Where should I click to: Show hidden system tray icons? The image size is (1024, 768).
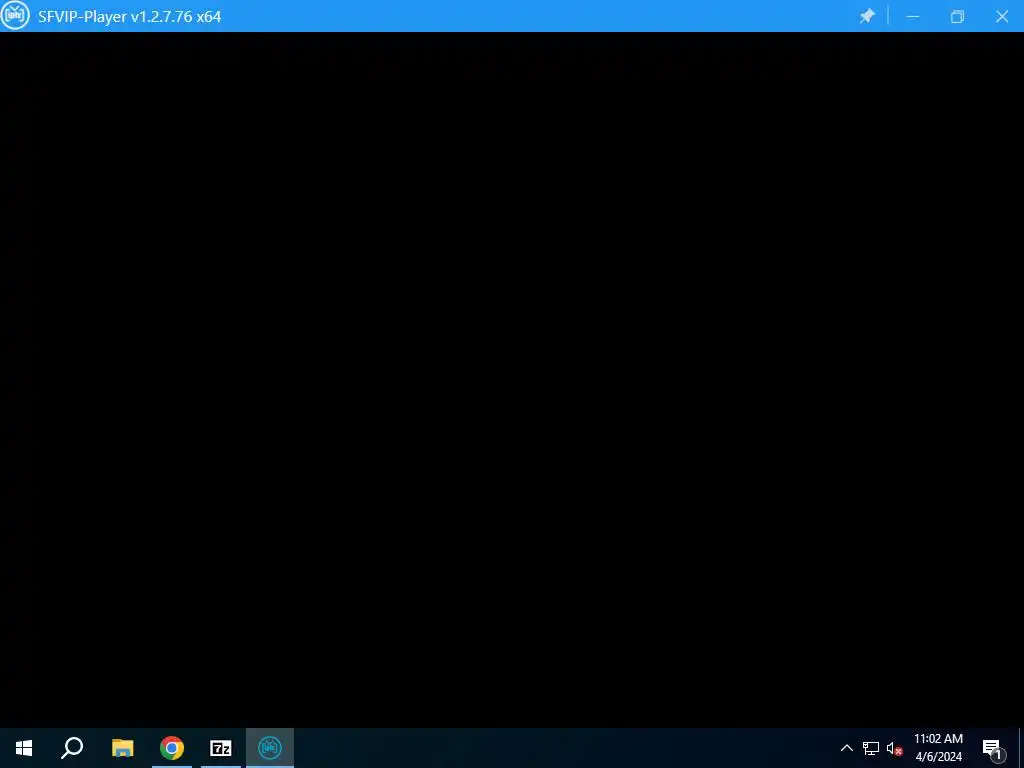click(x=846, y=748)
